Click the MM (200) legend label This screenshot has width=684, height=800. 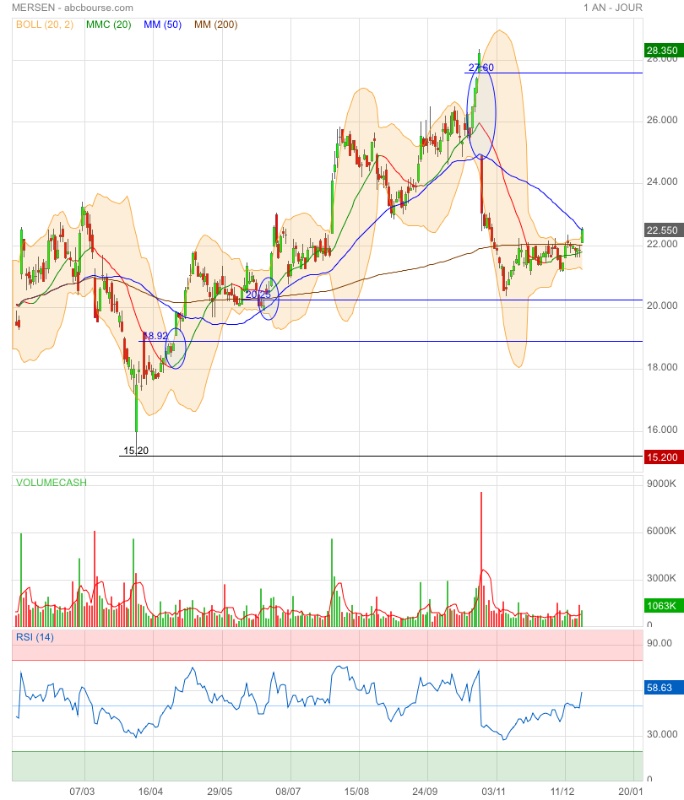[x=215, y=24]
